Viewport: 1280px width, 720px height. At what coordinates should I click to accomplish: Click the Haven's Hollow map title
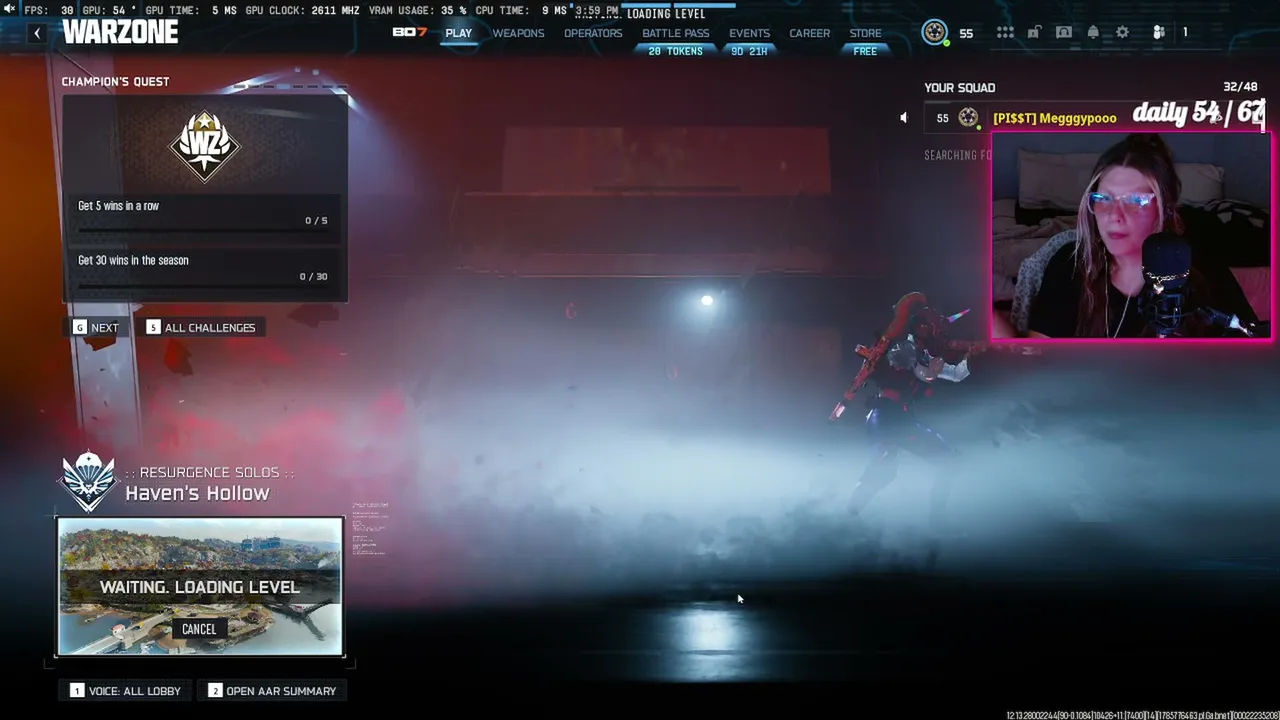pyautogui.click(x=197, y=493)
